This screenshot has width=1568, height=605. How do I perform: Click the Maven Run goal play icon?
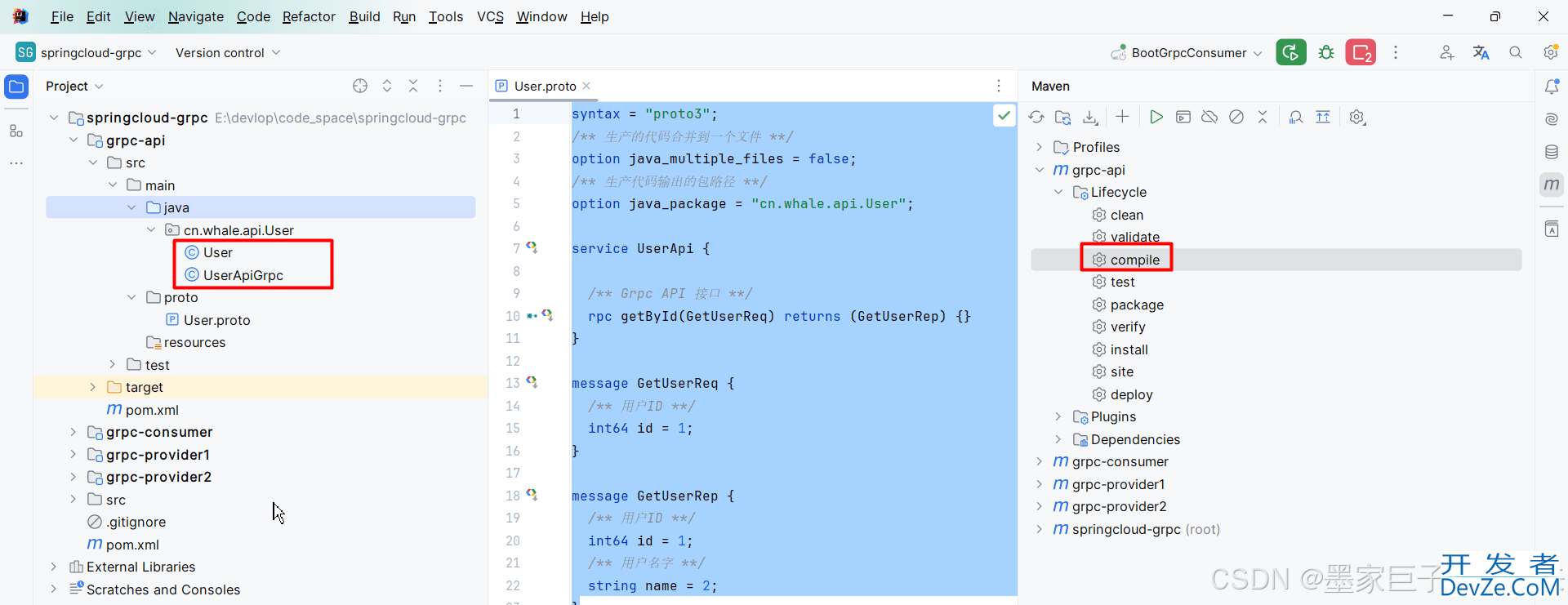click(1156, 118)
